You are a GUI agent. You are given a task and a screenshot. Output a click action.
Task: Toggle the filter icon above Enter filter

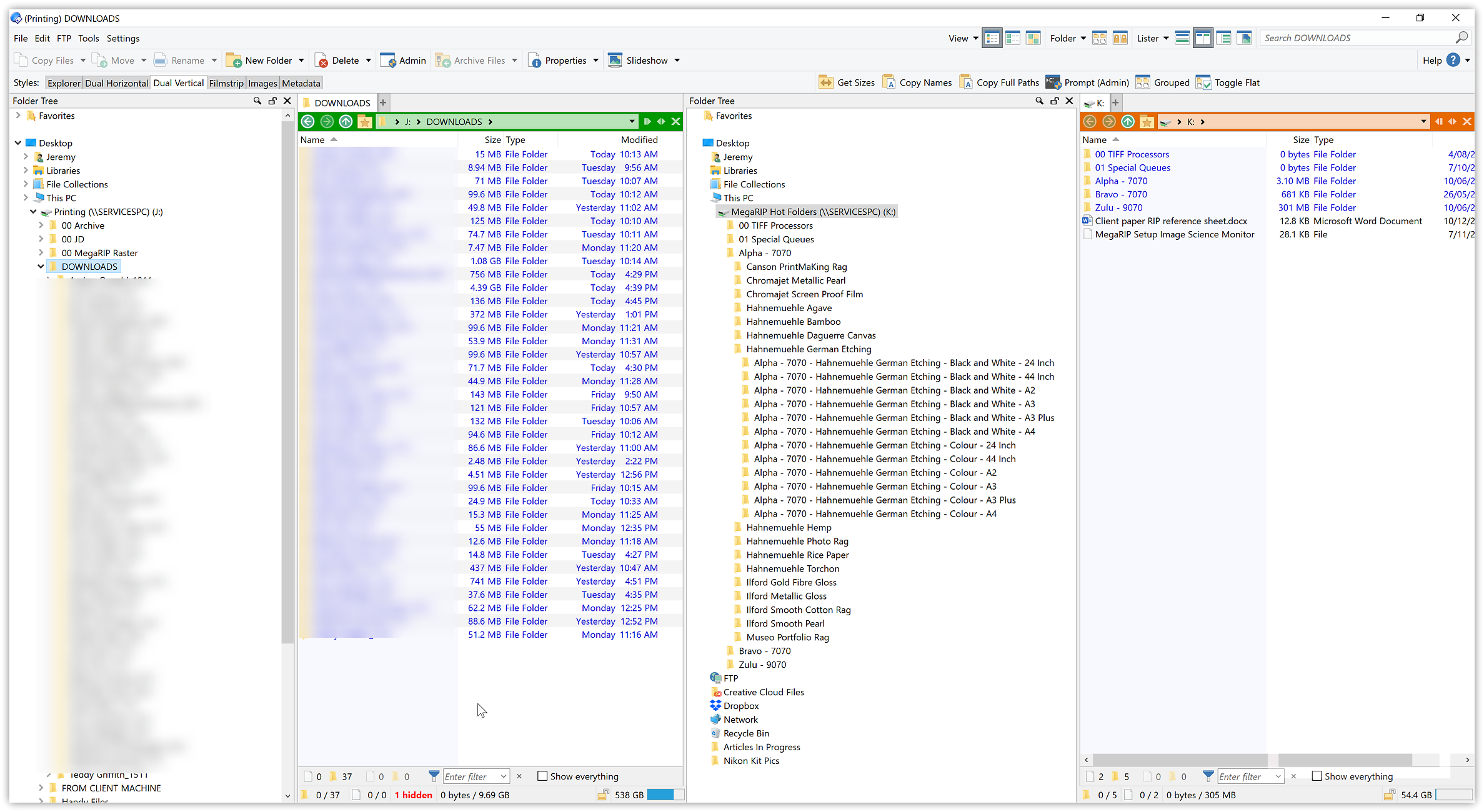pyautogui.click(x=434, y=776)
